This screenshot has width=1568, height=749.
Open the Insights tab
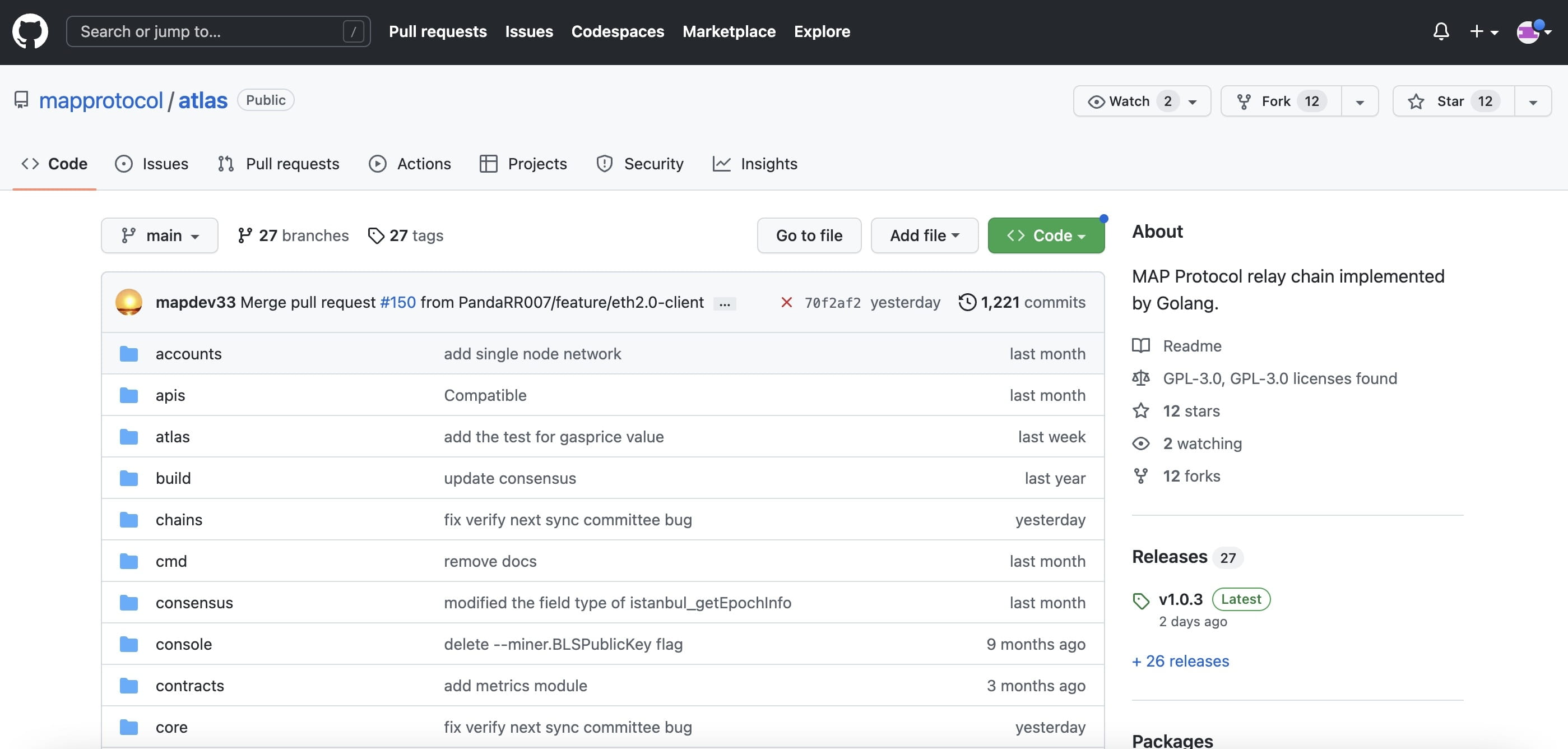(755, 164)
